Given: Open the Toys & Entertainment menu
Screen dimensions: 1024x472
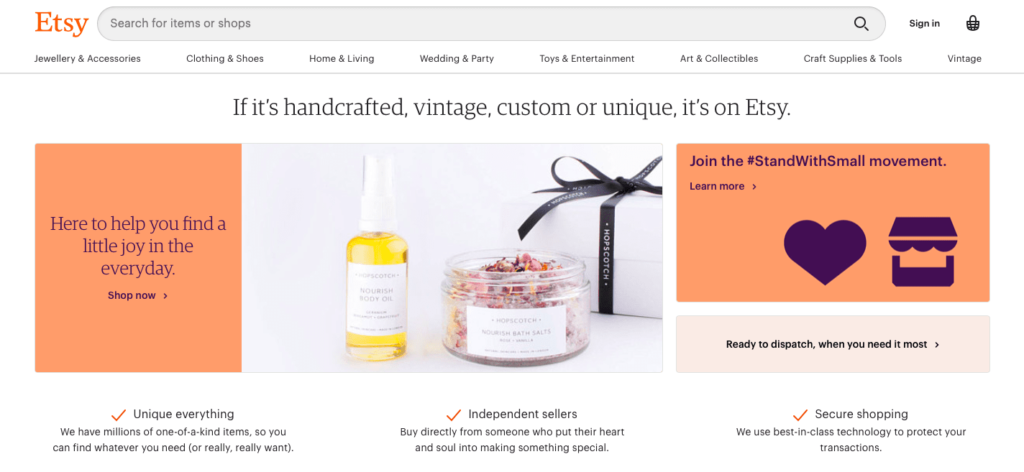Looking at the screenshot, I should pyautogui.click(x=587, y=59).
